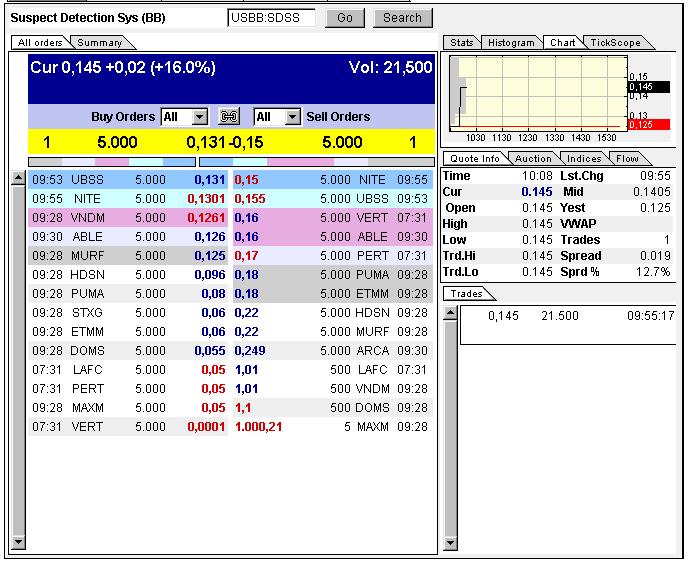Click the USBB:SDSS symbol input field
688x562 pixels.
[272, 18]
